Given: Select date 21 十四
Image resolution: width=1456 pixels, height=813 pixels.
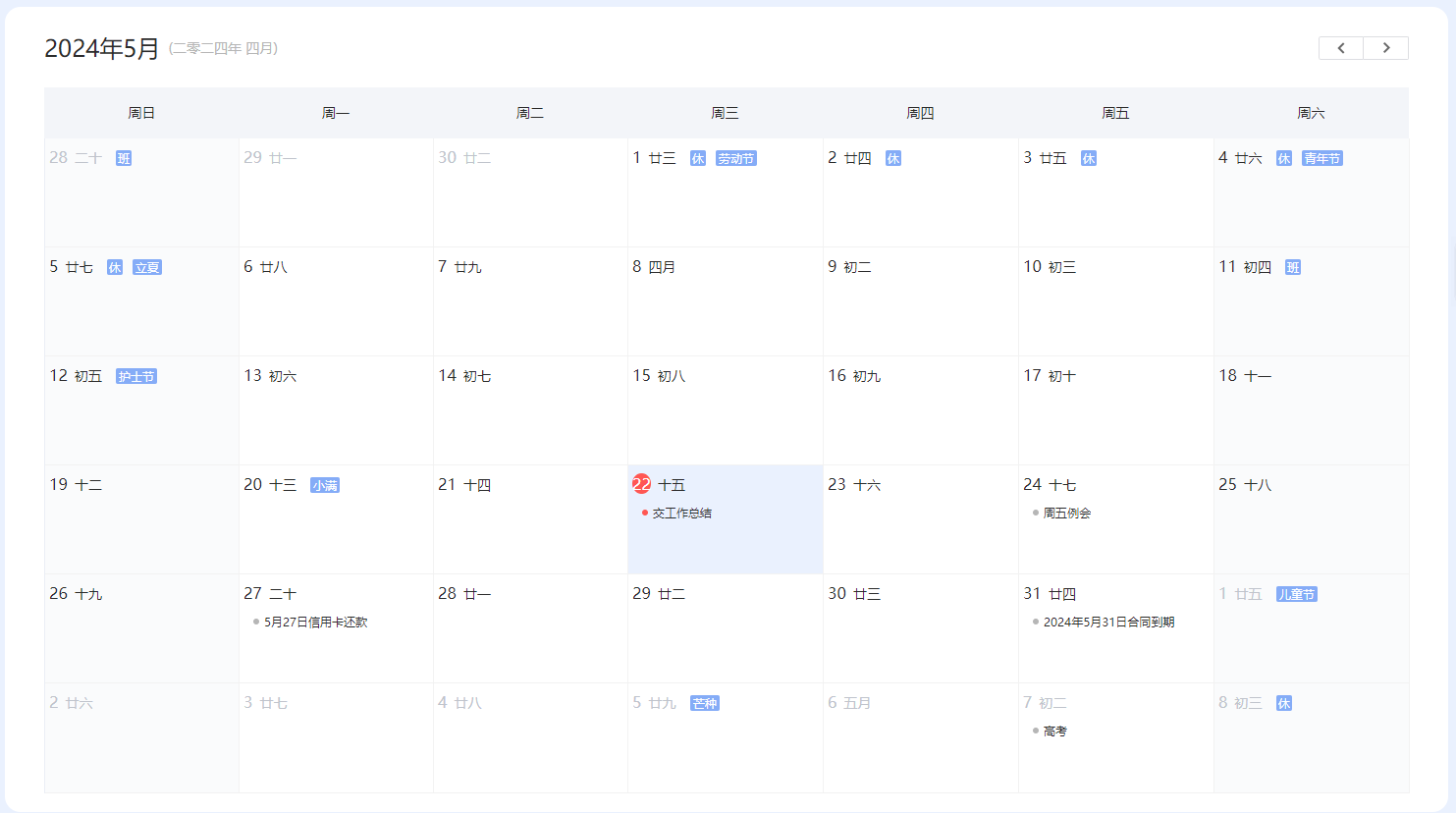Looking at the screenshot, I should click(530, 519).
